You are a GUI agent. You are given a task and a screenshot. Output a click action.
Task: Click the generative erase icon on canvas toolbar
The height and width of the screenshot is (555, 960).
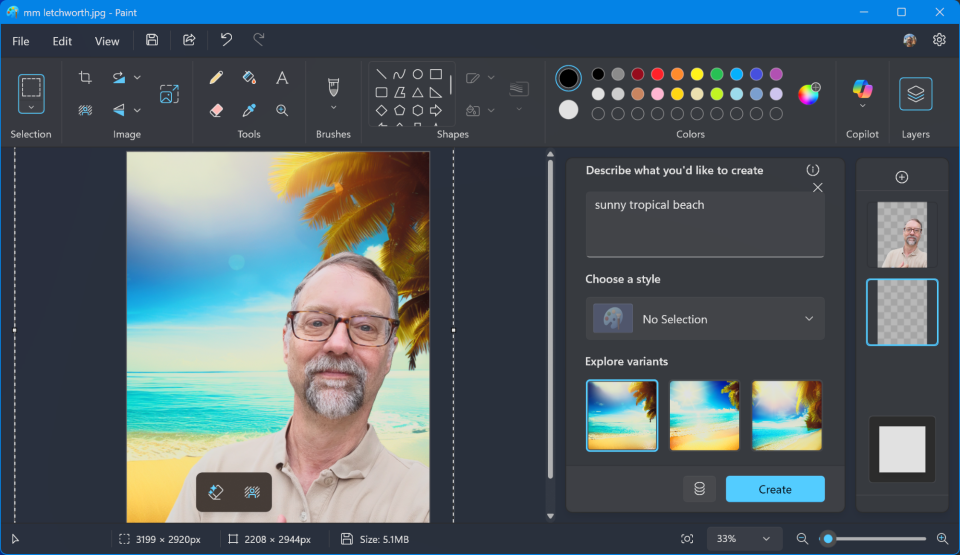216,492
